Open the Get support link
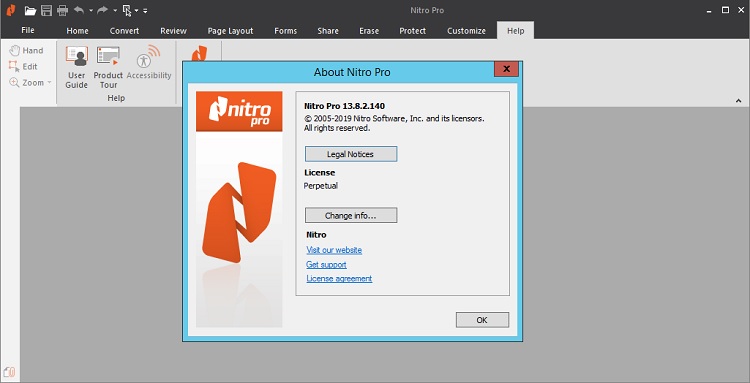 [326, 264]
